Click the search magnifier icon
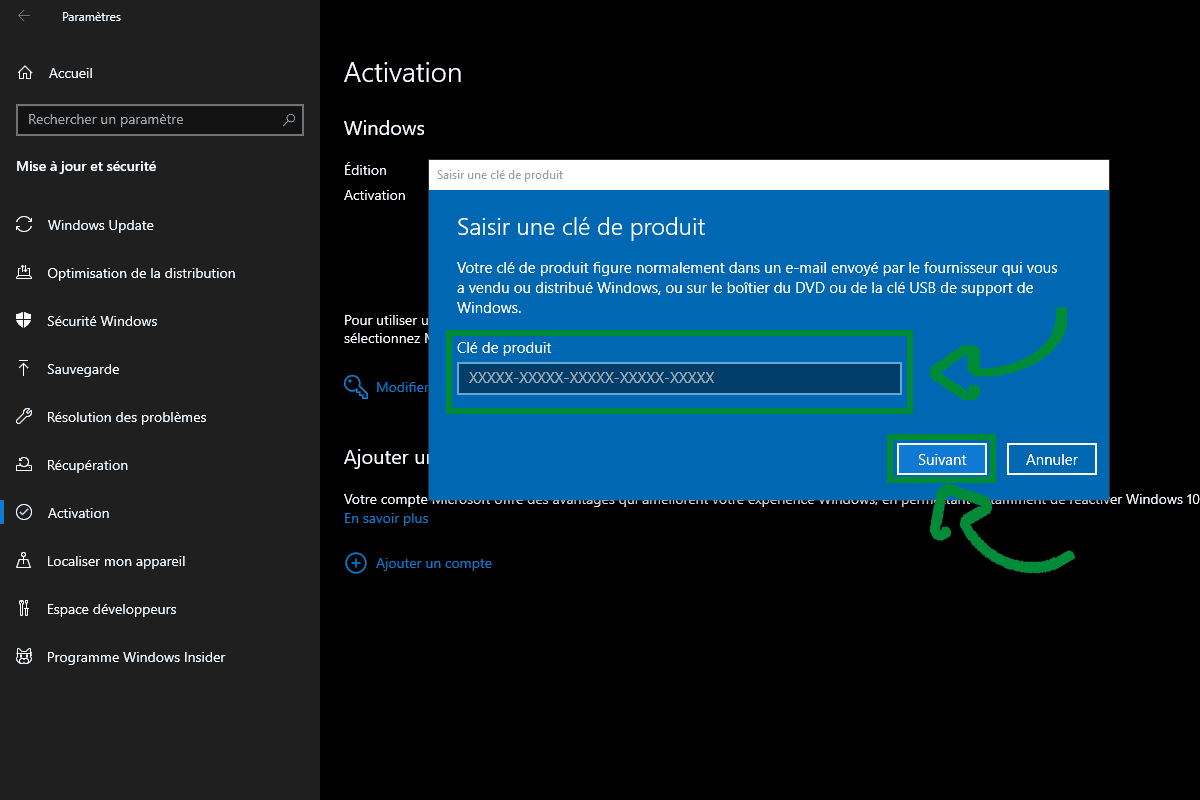 [289, 119]
